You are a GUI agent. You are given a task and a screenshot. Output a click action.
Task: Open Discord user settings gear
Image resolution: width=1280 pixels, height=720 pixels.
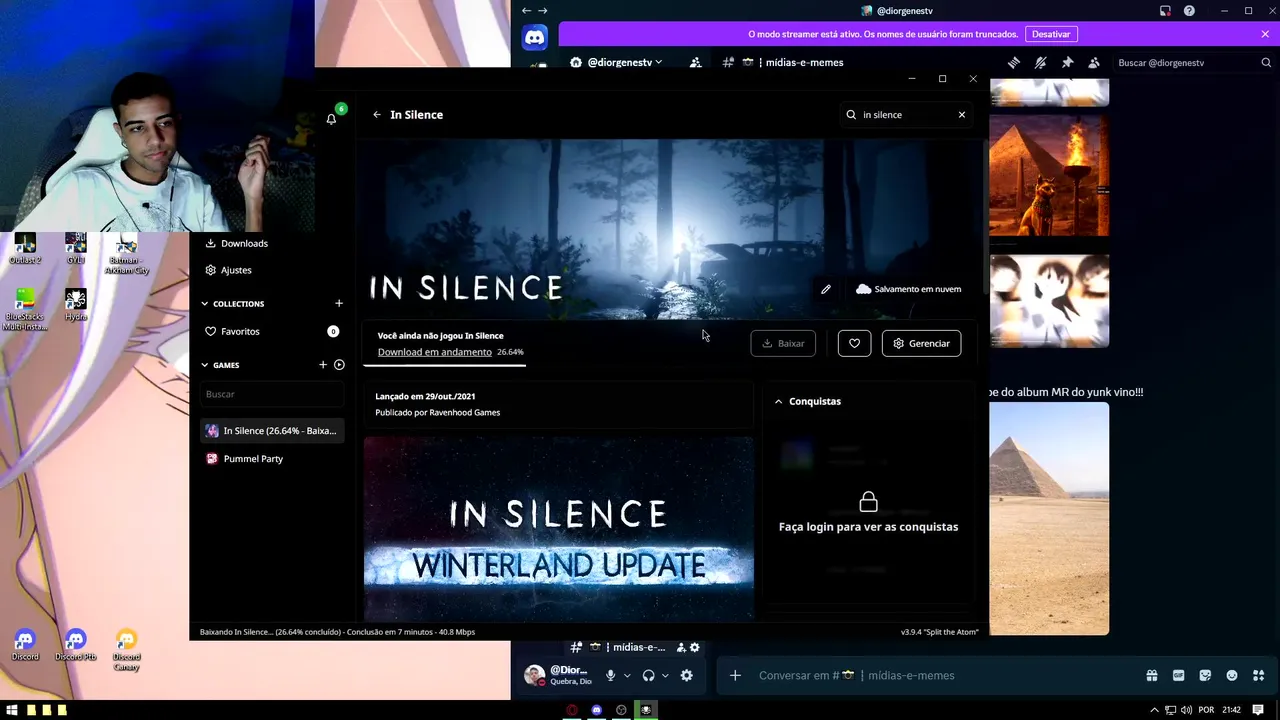[x=686, y=676]
